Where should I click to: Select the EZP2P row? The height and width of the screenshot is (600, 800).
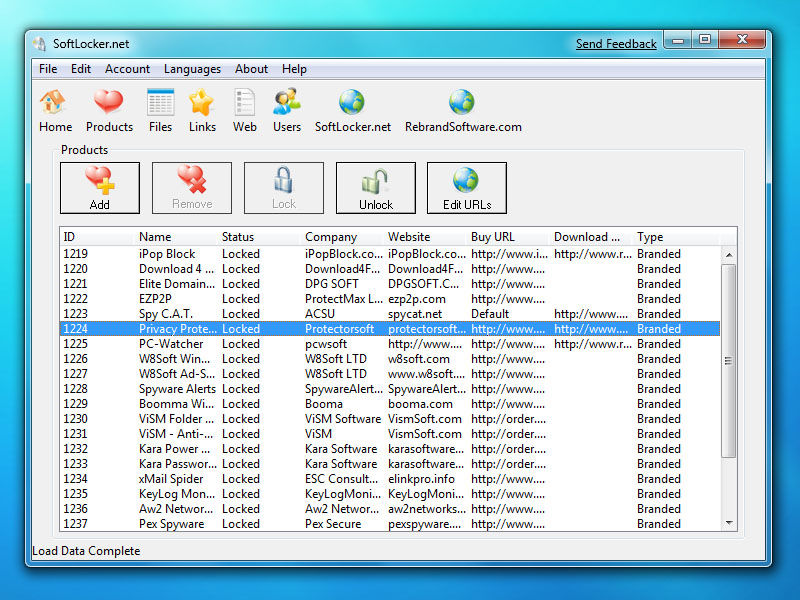390,299
